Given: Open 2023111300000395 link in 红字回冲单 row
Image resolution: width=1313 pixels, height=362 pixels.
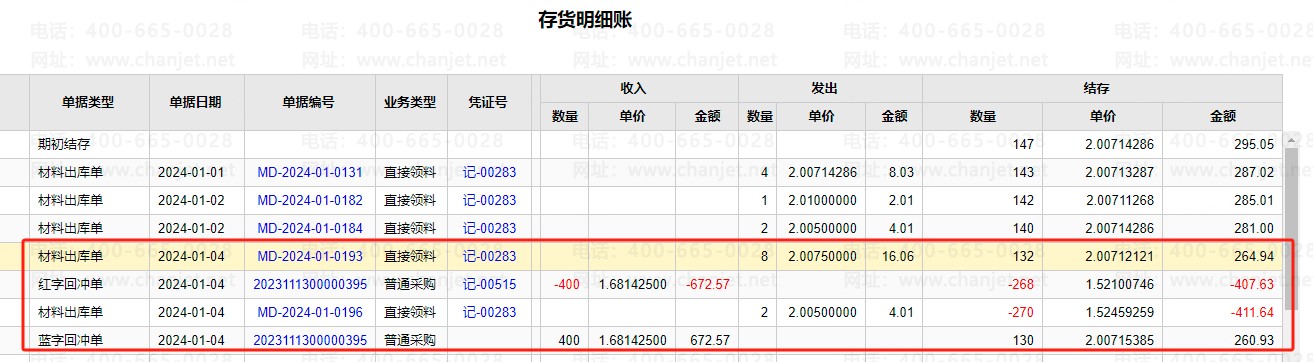Looking at the screenshot, I should [310, 284].
